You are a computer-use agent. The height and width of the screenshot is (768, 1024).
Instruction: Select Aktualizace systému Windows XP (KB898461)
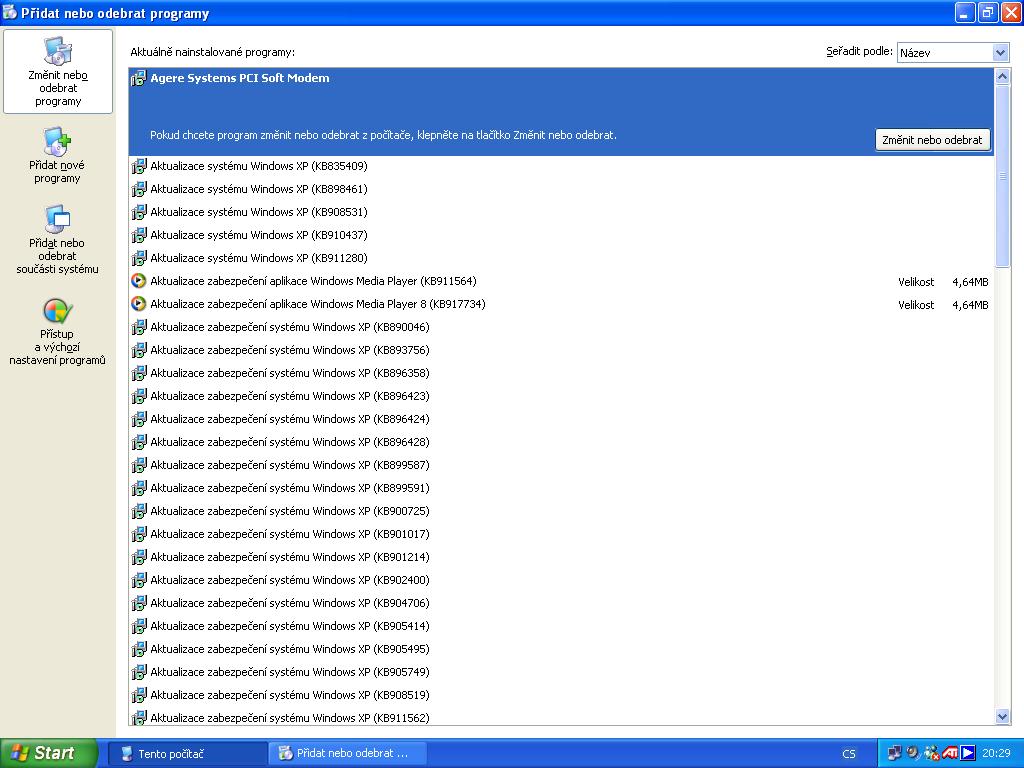561,189
